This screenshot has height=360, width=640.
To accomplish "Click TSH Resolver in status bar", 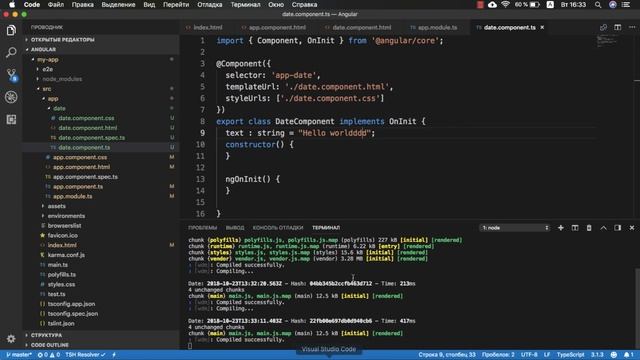I will pos(85,355).
